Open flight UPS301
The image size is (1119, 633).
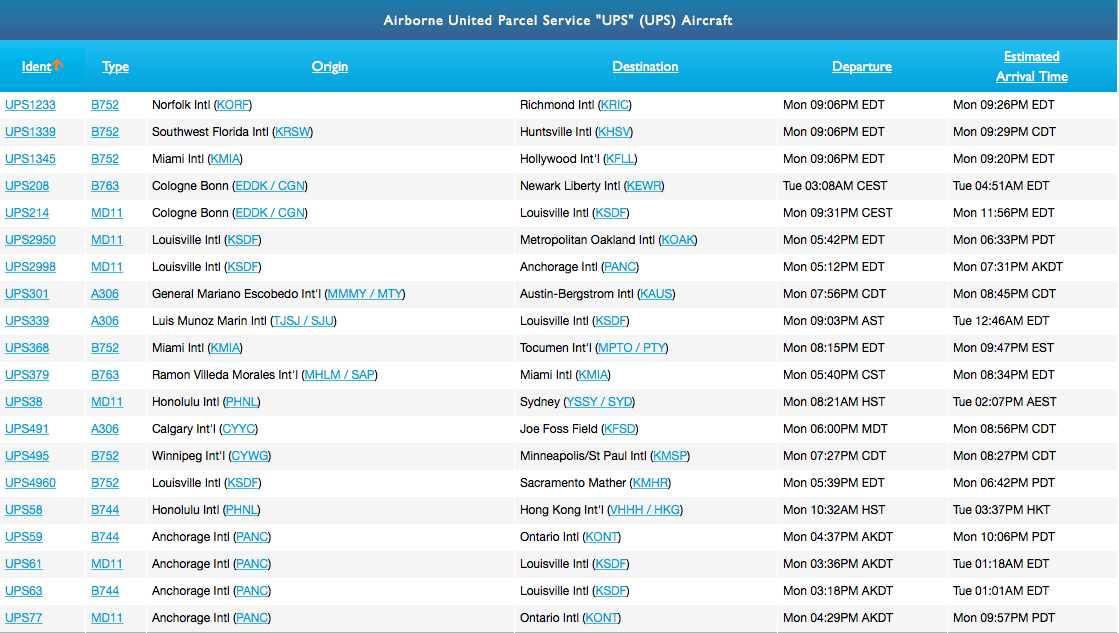[27, 294]
